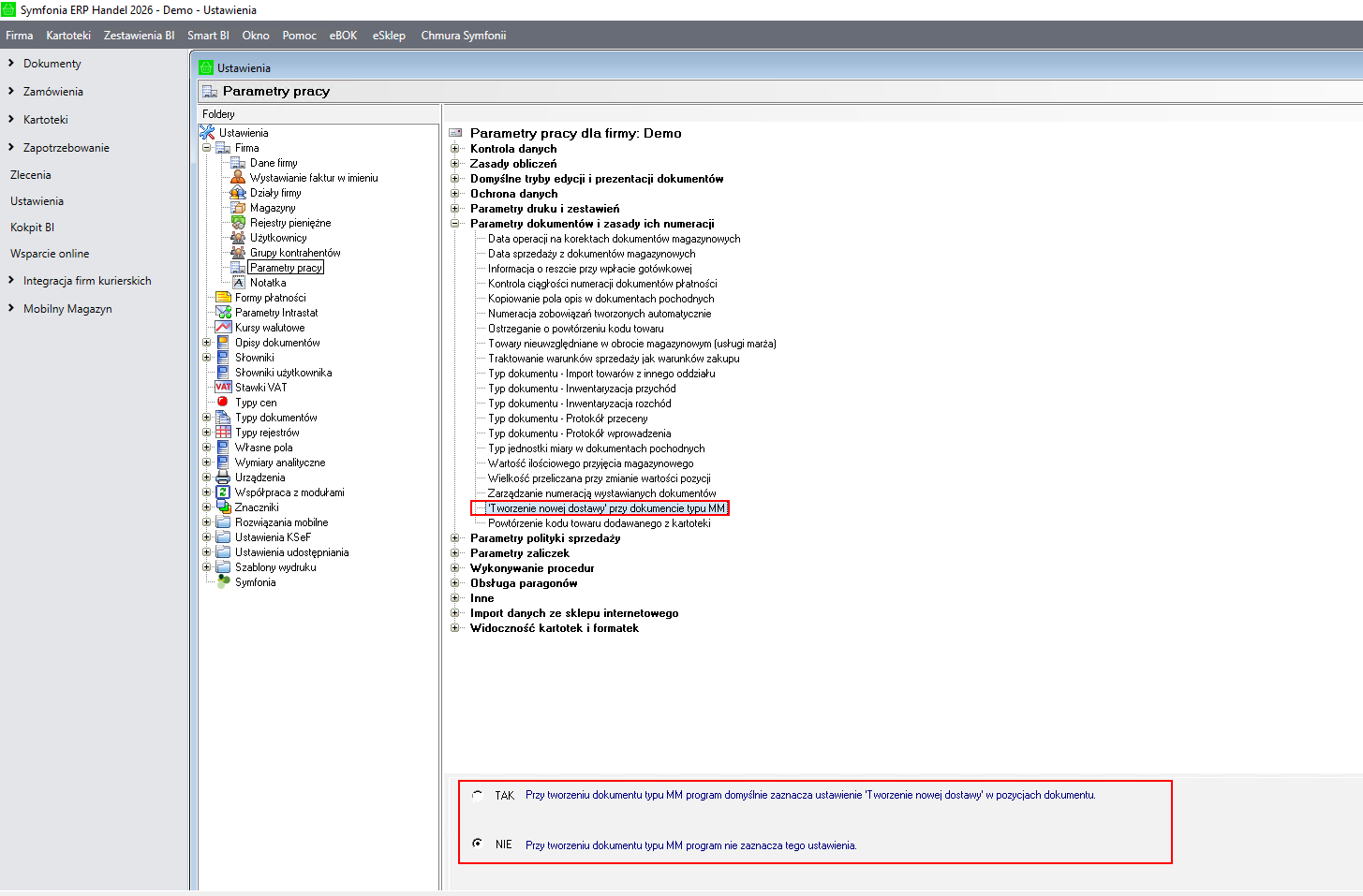
Task: Click the red Typy cen icon
Action: [223, 403]
